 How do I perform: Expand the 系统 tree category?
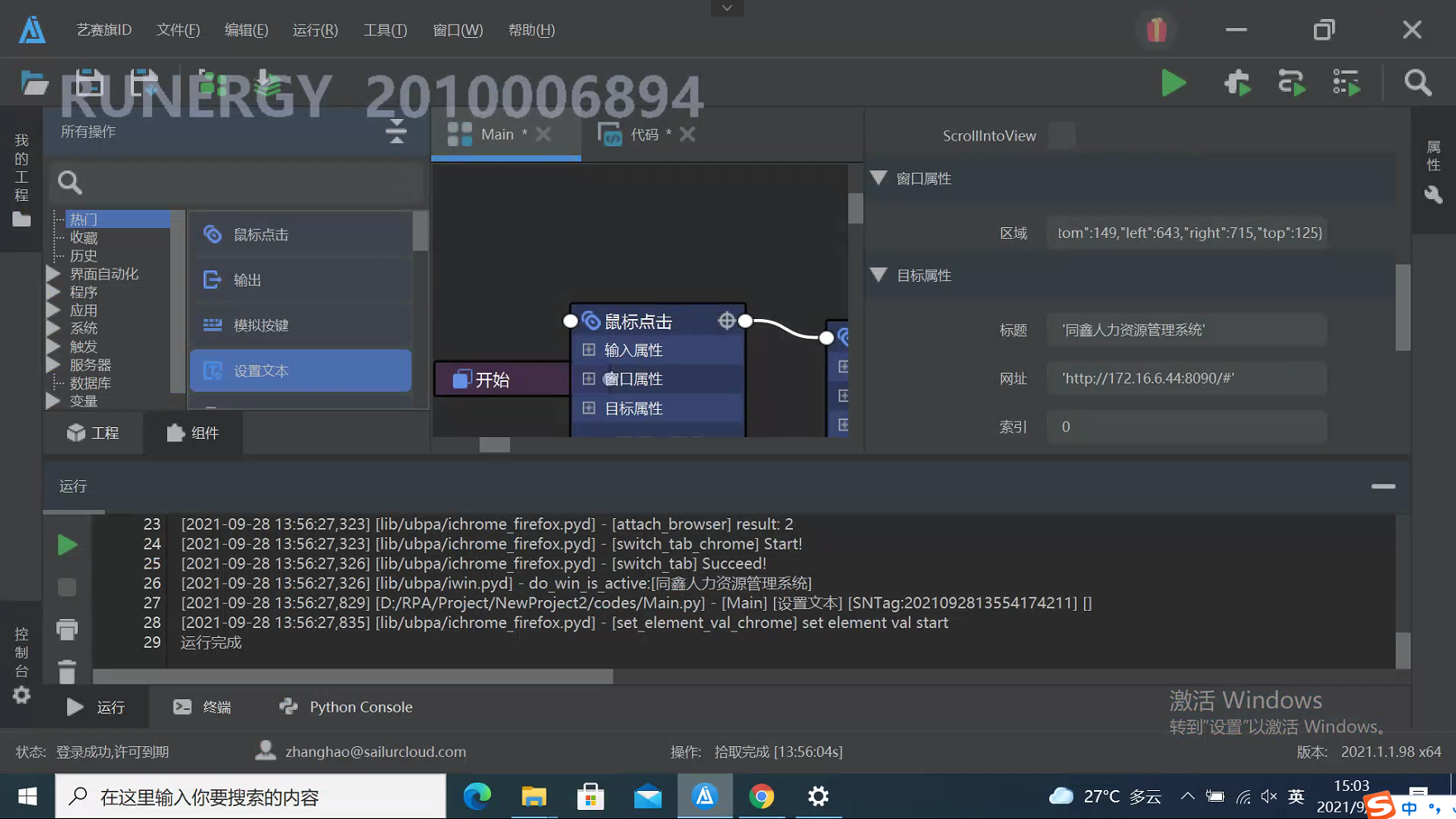[54, 328]
